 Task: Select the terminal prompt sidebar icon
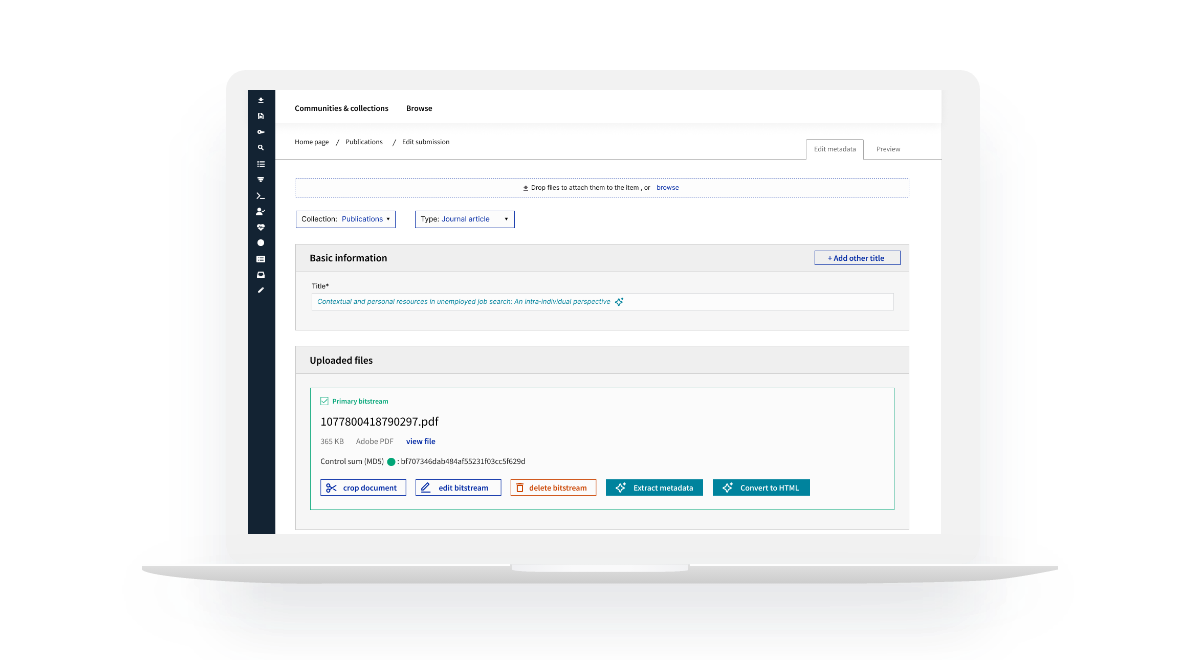261,196
